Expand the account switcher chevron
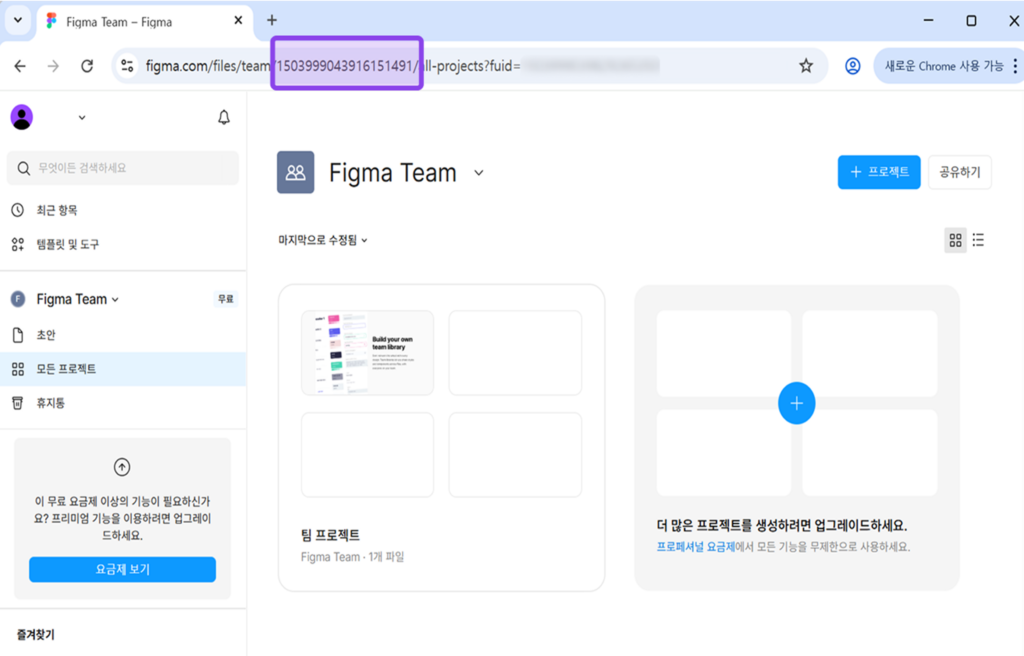 point(82,118)
